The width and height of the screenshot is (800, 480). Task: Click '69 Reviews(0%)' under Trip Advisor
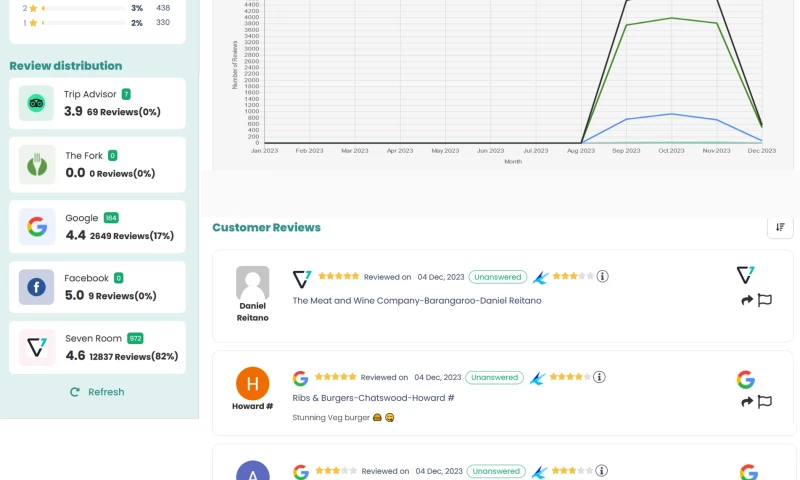click(123, 112)
